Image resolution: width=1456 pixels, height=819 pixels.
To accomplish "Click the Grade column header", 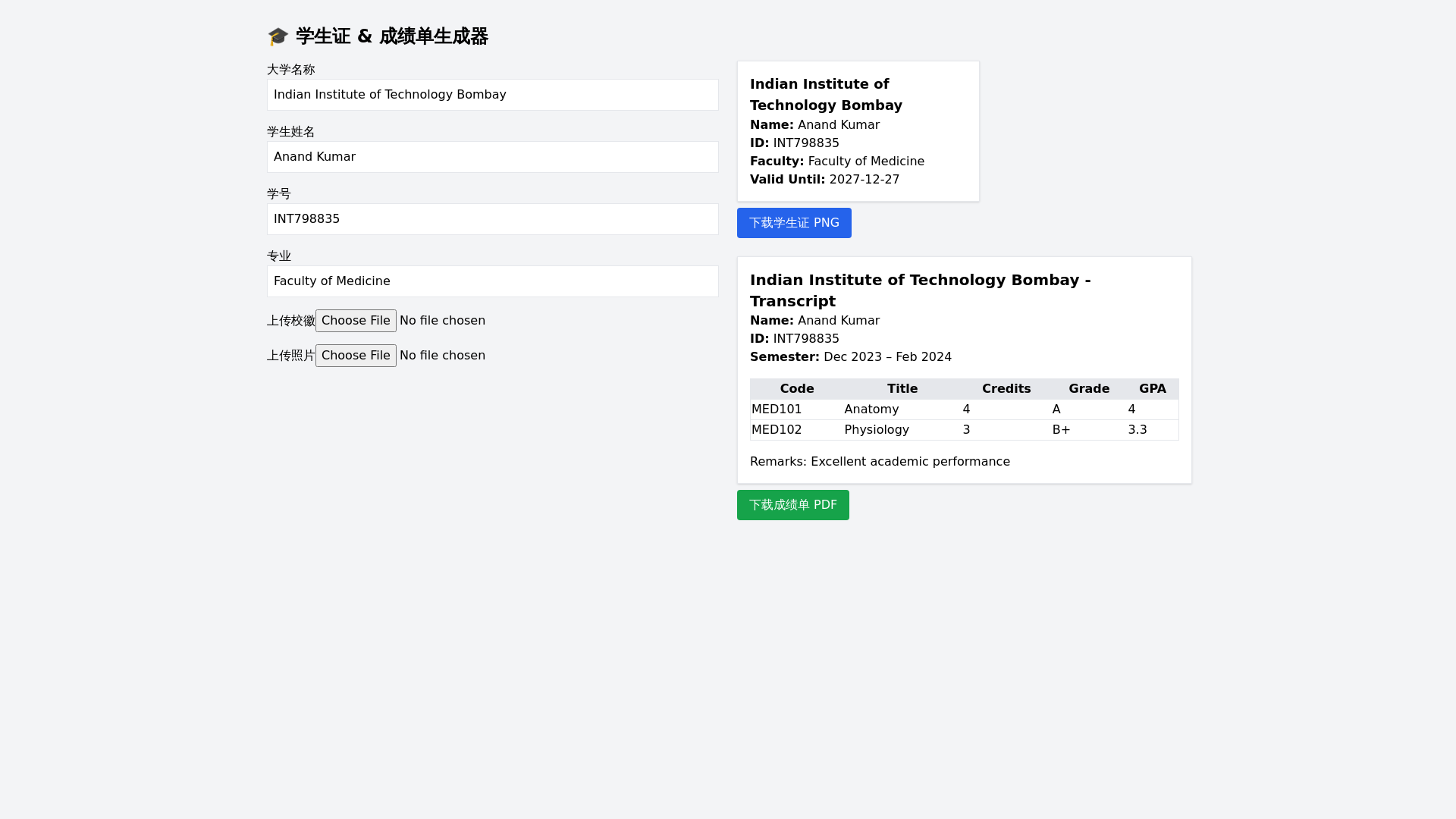I will pos(1089,389).
